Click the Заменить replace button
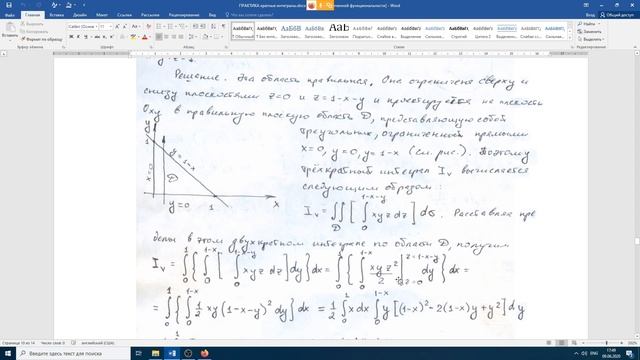The width and height of the screenshot is (640, 360). click(x=589, y=32)
